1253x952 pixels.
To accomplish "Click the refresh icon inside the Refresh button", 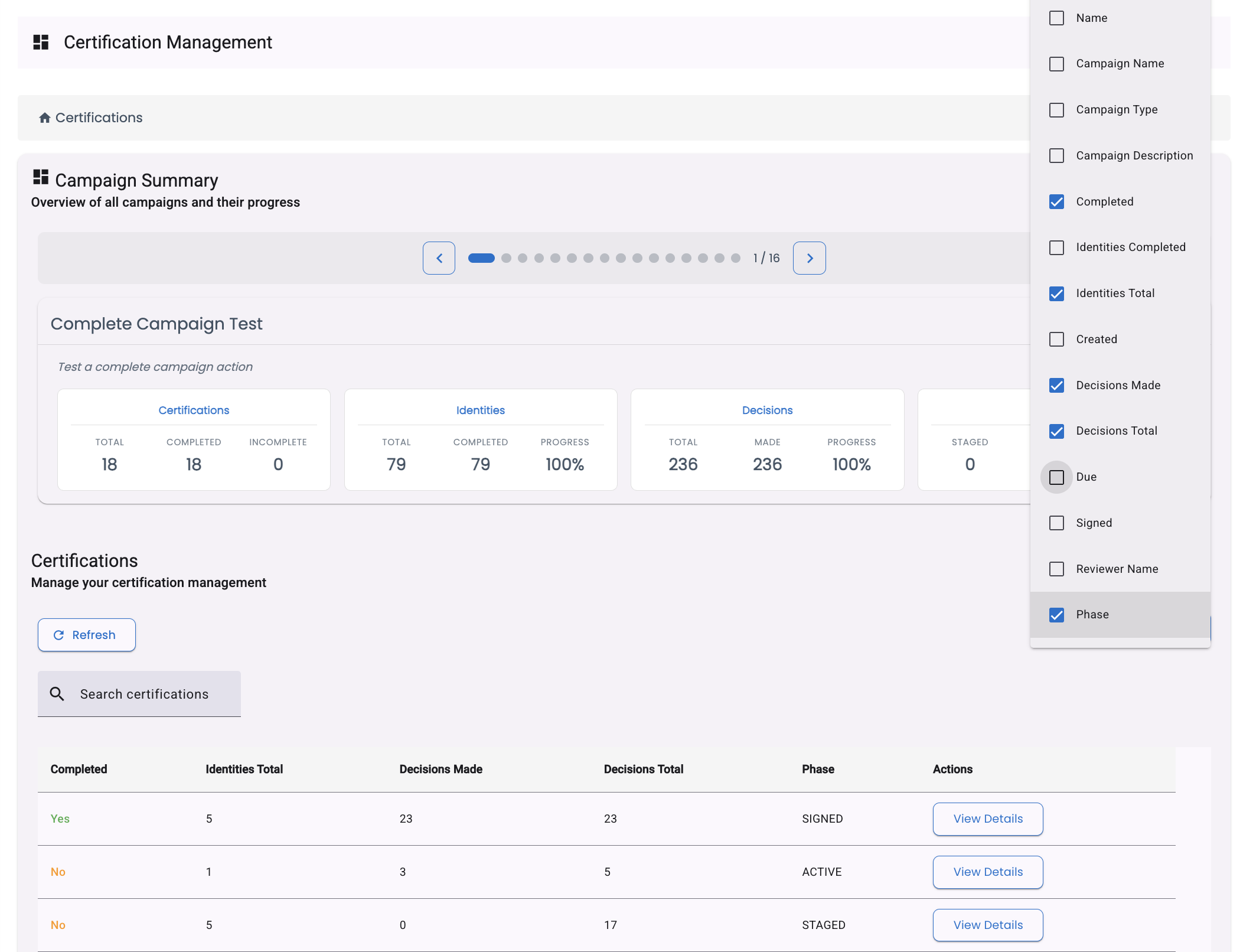I will pos(58,635).
